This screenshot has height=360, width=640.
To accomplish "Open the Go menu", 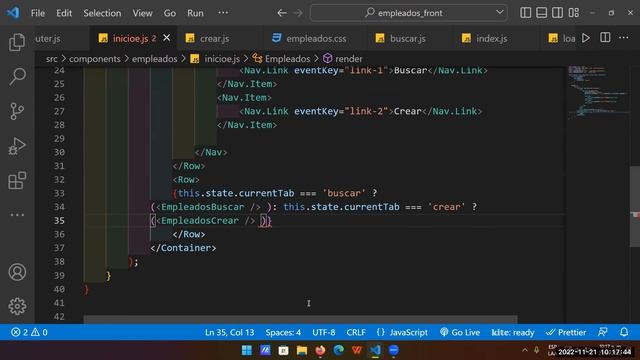I will click(170, 13).
